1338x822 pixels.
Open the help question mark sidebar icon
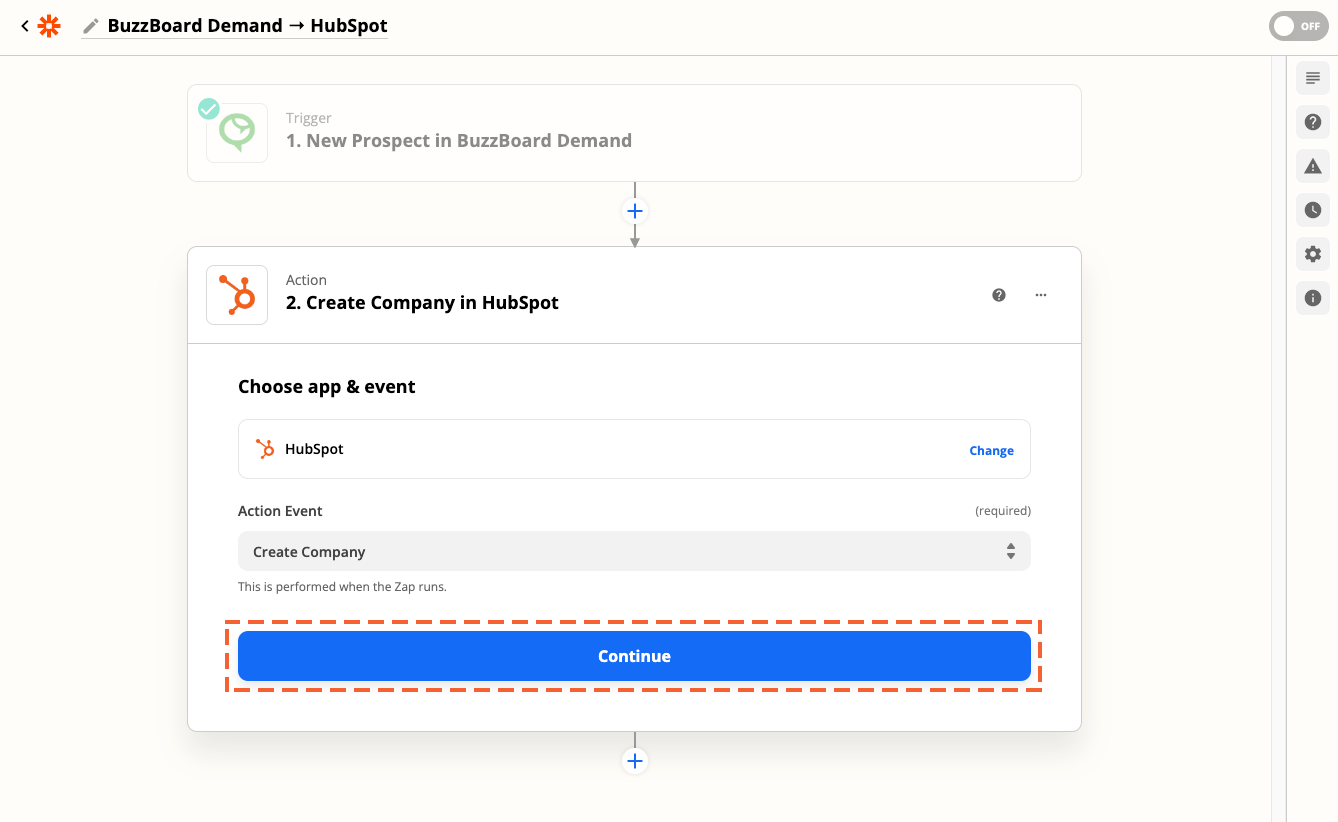click(x=1313, y=122)
